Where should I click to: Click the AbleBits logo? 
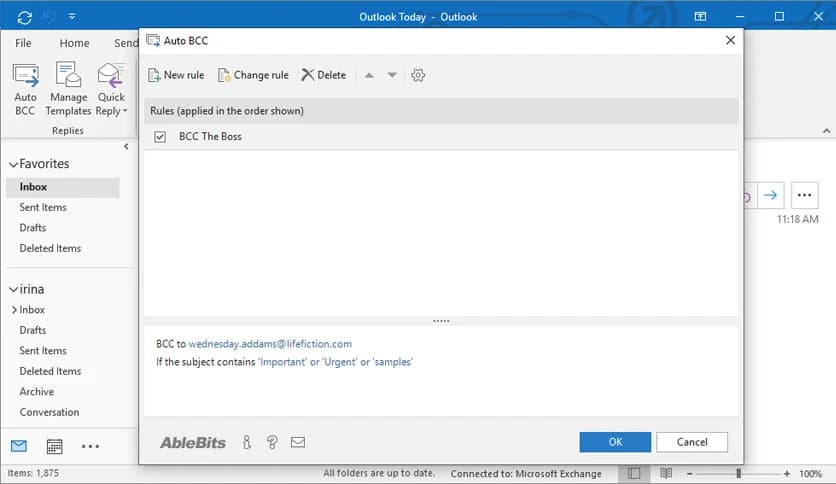click(x=193, y=442)
